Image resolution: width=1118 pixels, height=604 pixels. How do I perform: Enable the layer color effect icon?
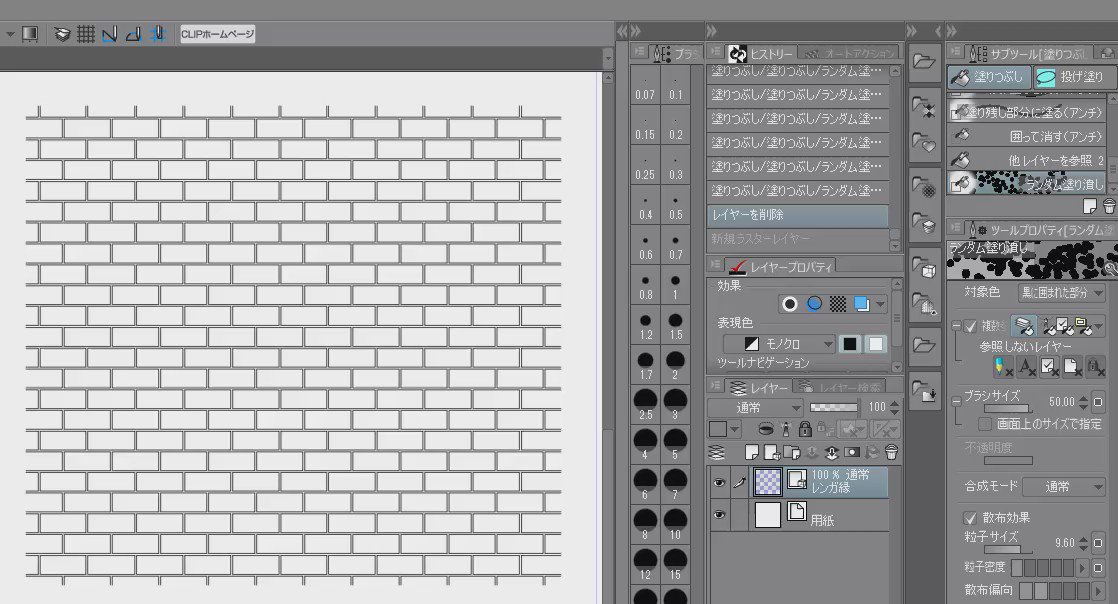tap(862, 304)
